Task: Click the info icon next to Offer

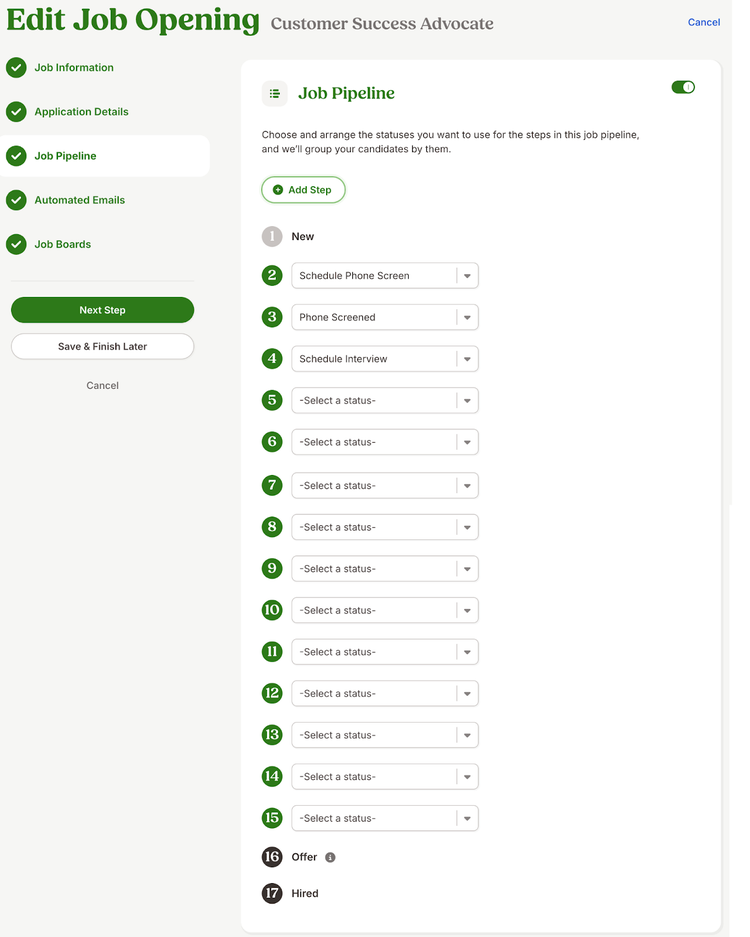Action: tap(330, 858)
